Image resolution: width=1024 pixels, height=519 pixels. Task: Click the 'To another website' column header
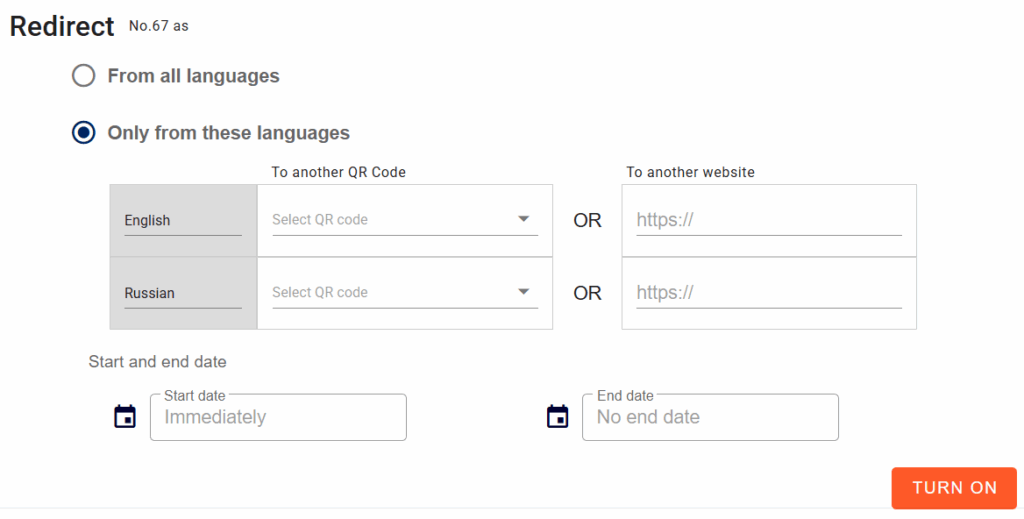(x=690, y=172)
